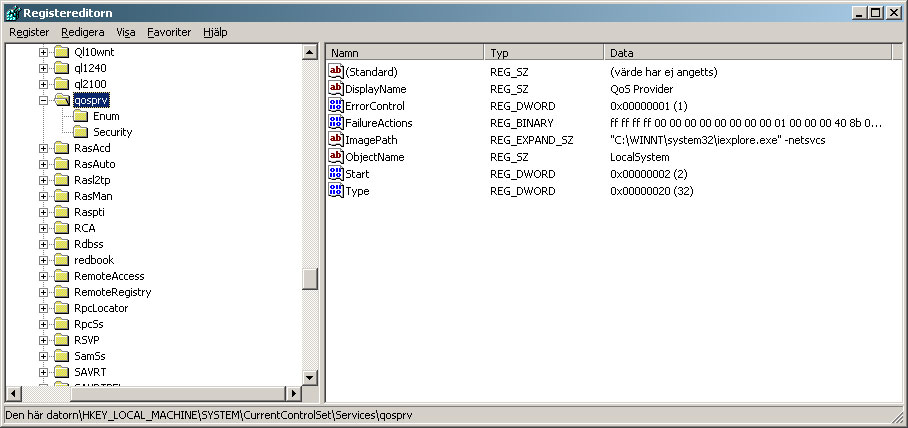Click the ImagePath string value icon

[x=335, y=140]
